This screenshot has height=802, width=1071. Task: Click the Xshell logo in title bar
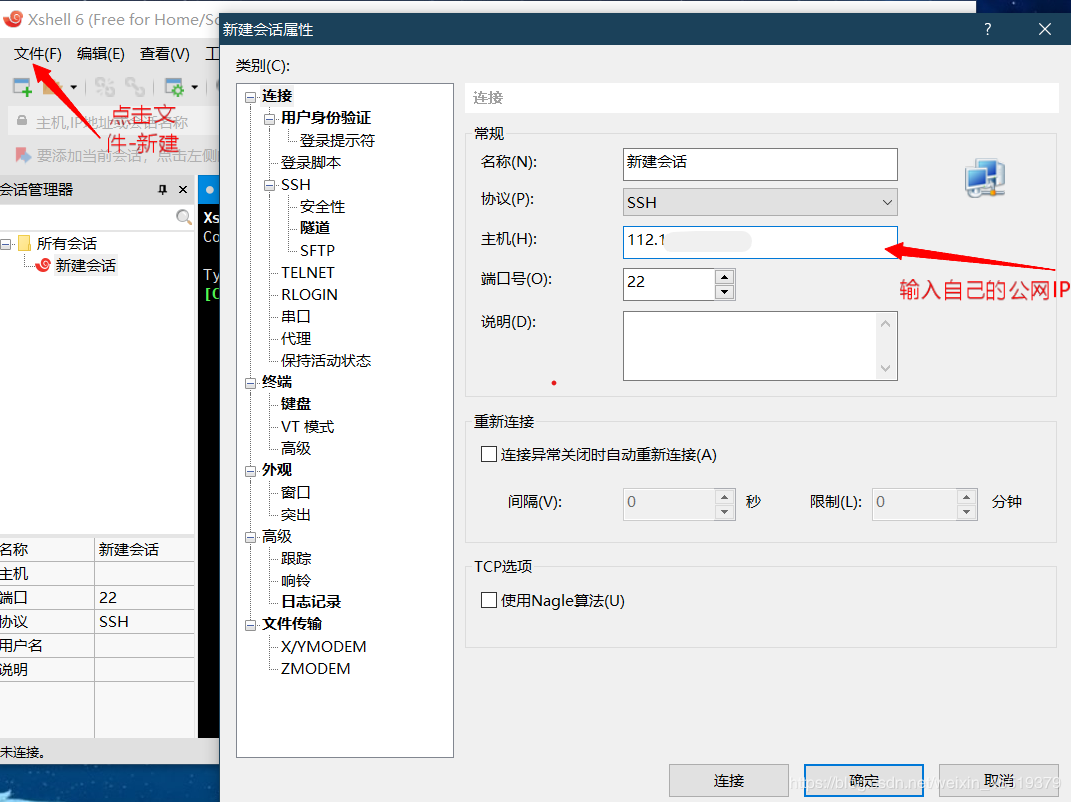tap(13, 19)
